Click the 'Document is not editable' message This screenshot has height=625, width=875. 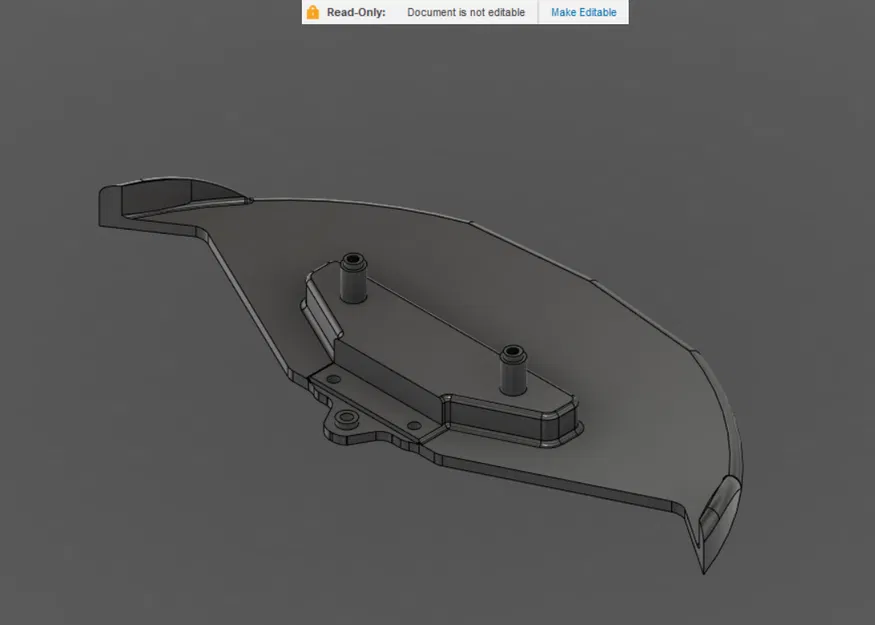tap(466, 12)
